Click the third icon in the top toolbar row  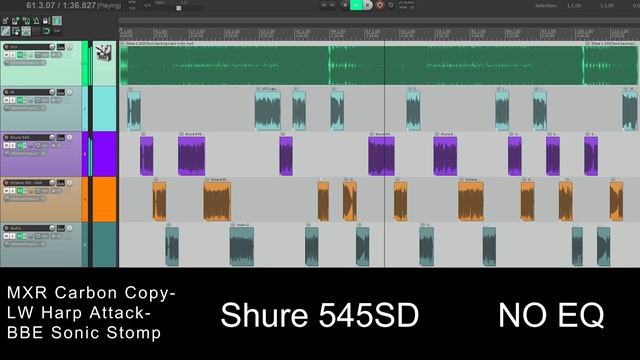click(26, 21)
